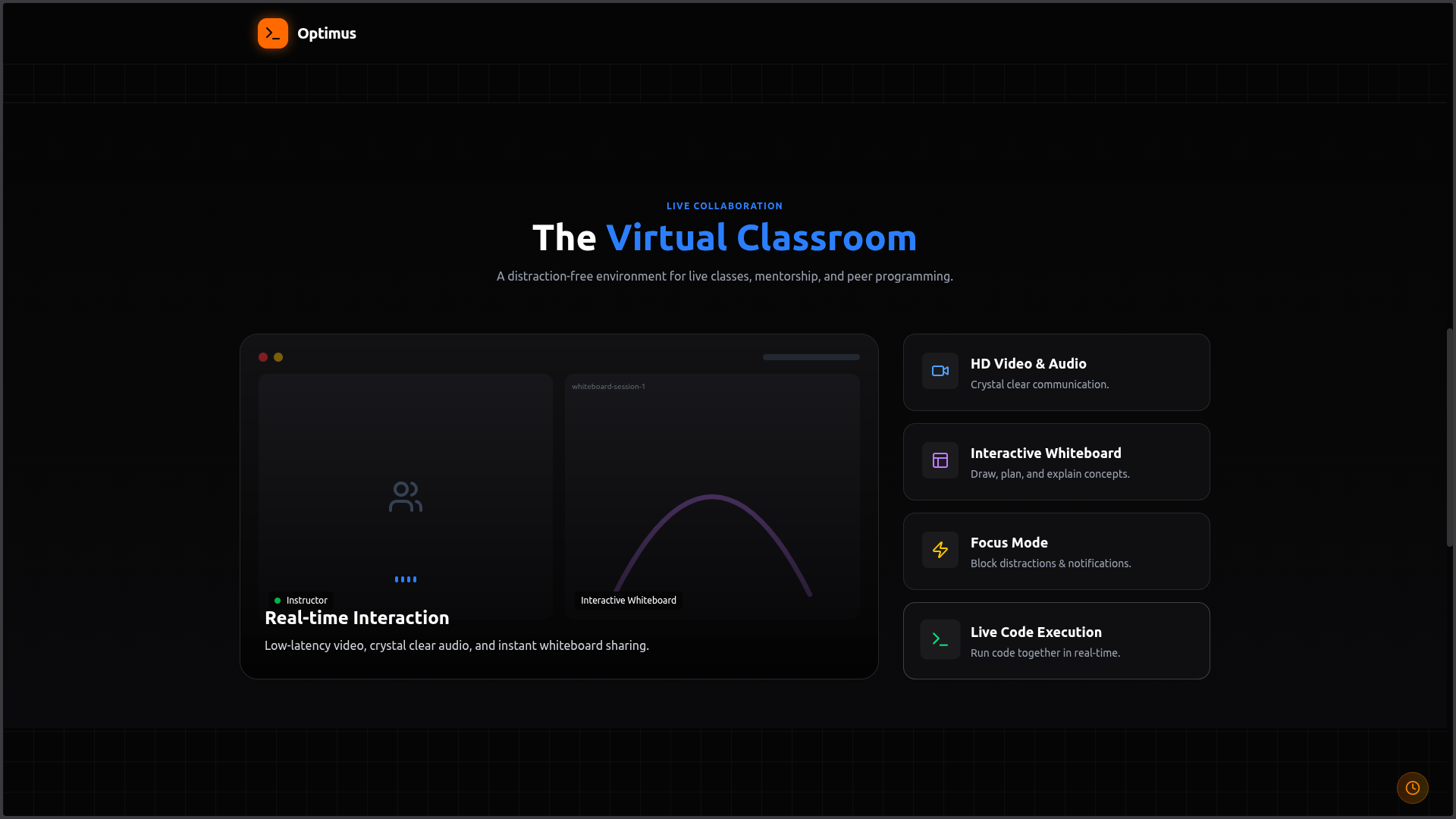
Task: Click the participants people icon
Action: pos(405,497)
